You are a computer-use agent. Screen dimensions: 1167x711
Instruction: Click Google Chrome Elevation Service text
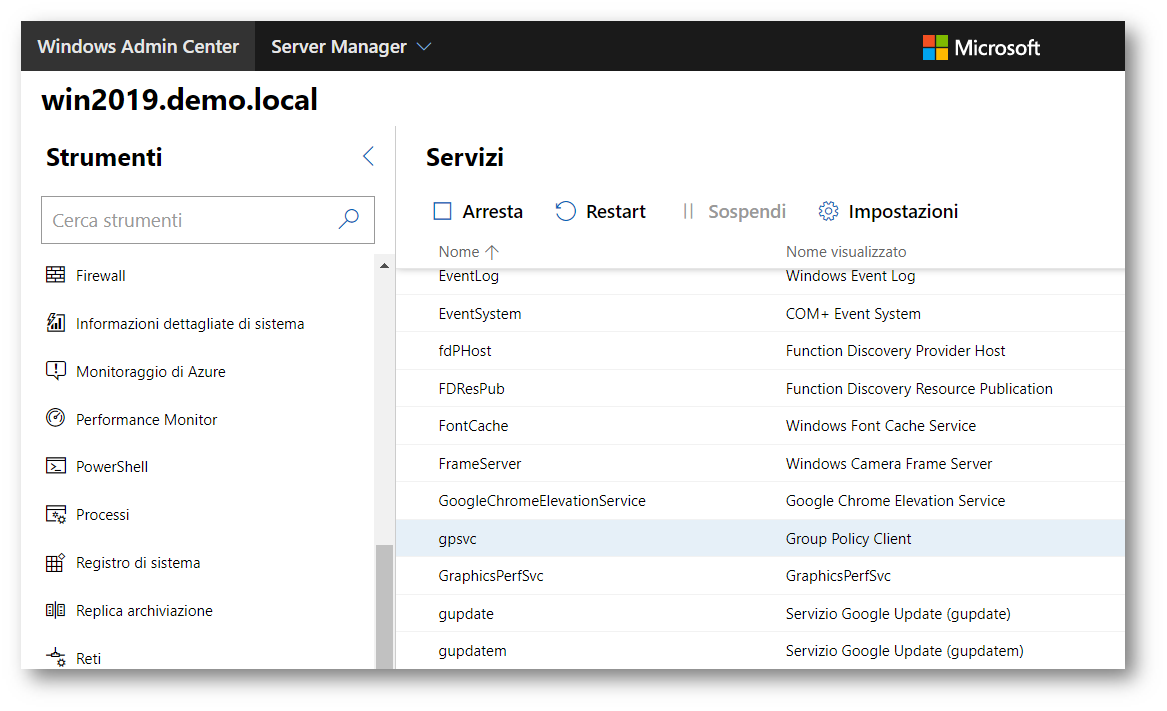click(x=895, y=501)
